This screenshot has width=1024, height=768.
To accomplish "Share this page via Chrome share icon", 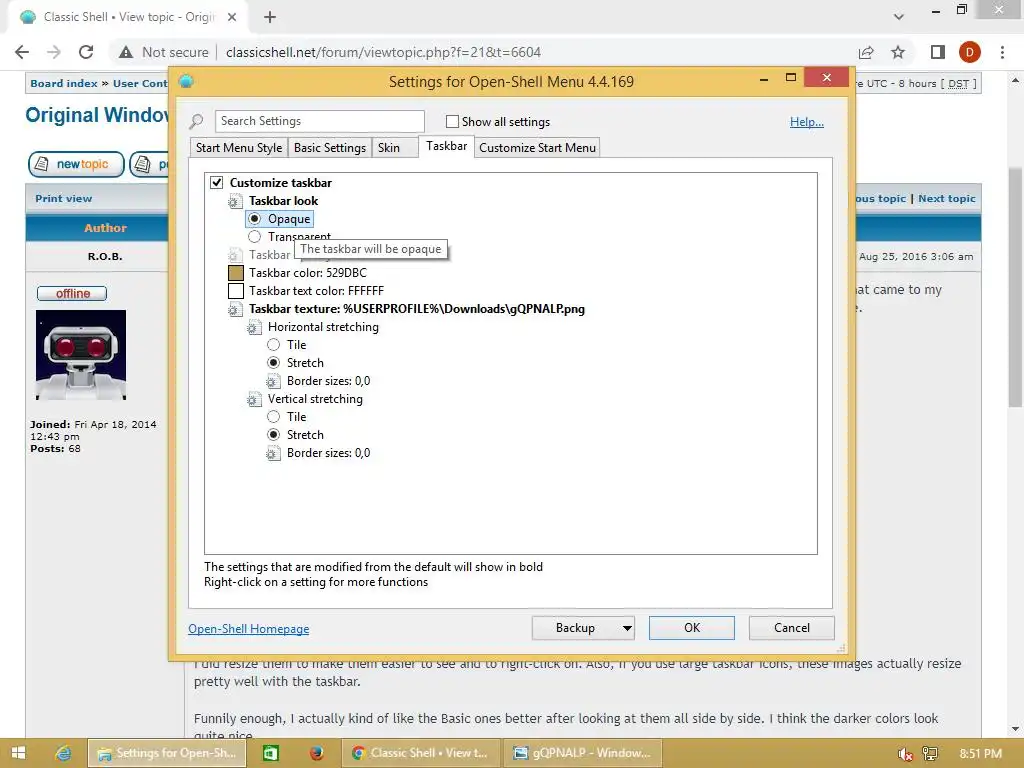I will click(866, 52).
